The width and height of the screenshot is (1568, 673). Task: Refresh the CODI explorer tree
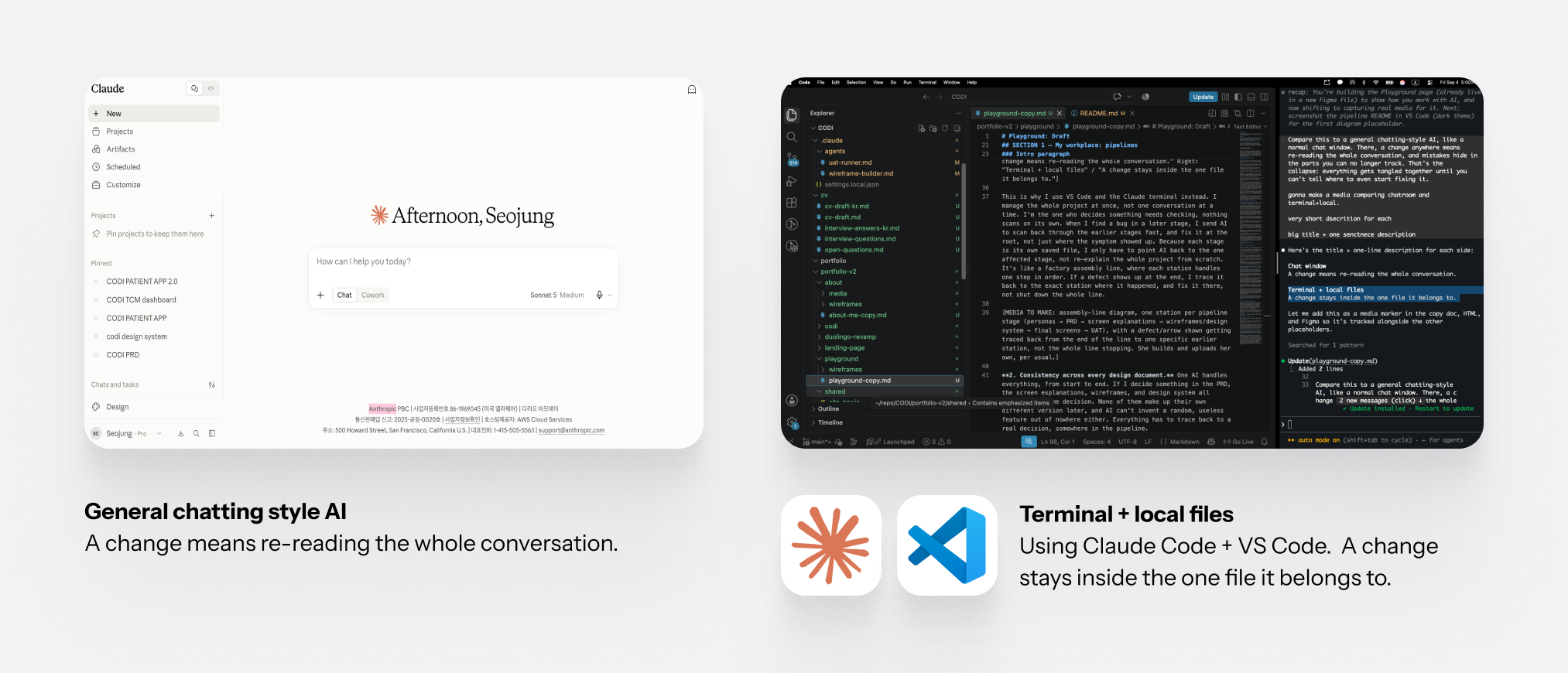[x=944, y=128]
